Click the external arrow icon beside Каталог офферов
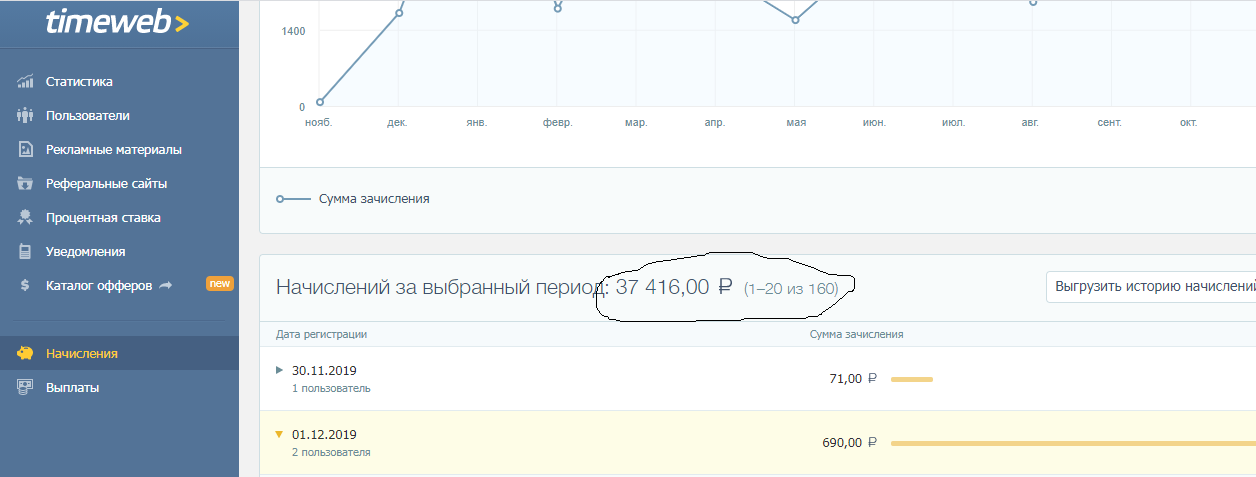Image resolution: width=1256 pixels, height=477 pixels. tap(166, 285)
